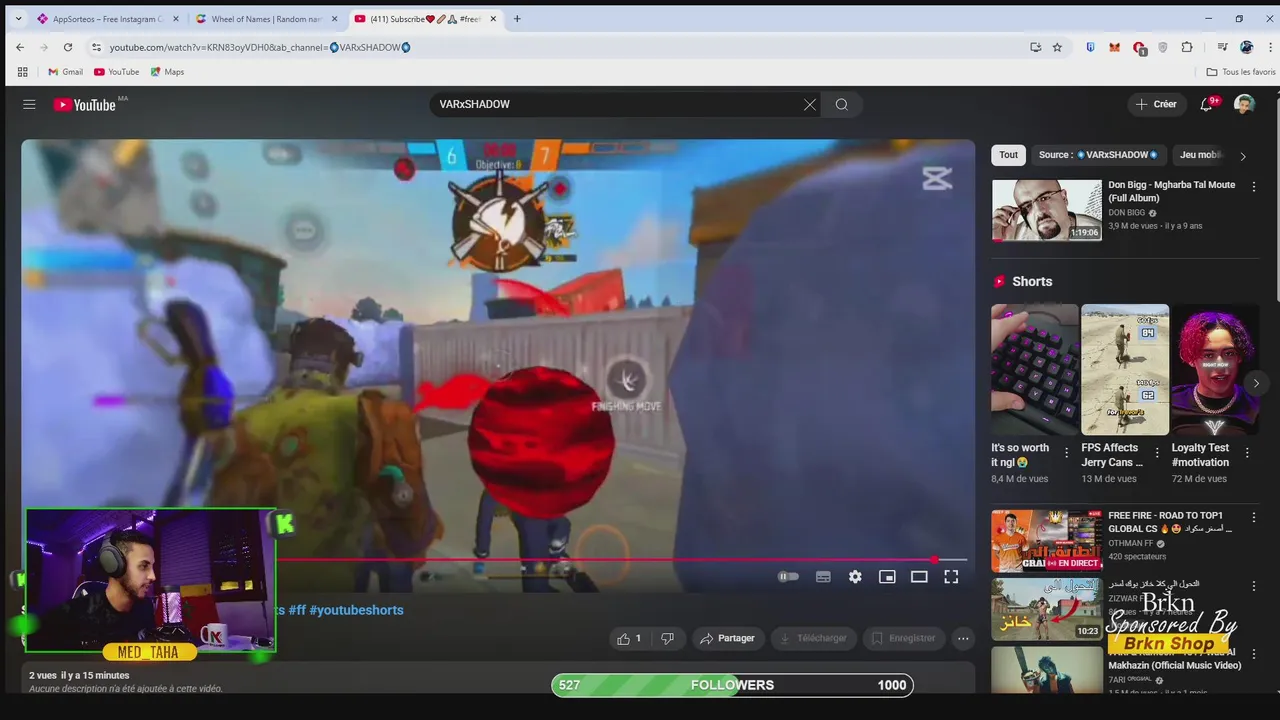The image size is (1280, 720).
Task: Open the YouTube account avatar menu
Action: (x=1244, y=104)
